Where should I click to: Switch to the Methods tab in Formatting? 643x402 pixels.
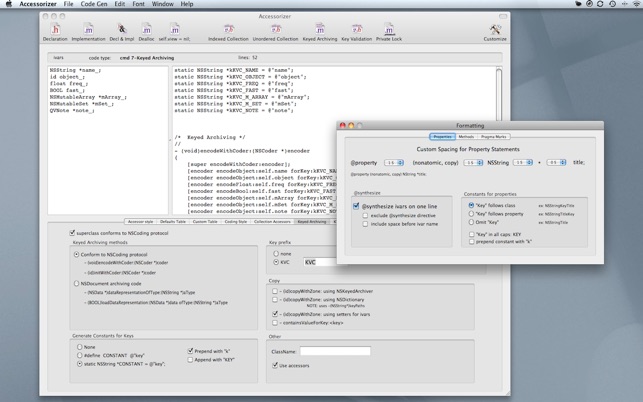point(466,137)
